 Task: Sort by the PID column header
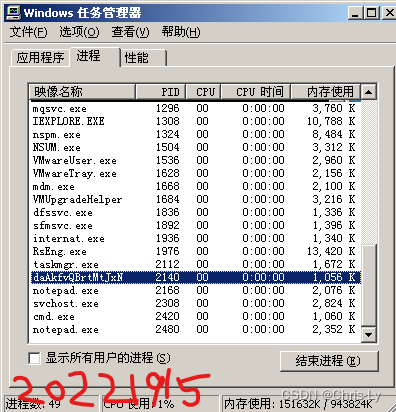click(161, 92)
